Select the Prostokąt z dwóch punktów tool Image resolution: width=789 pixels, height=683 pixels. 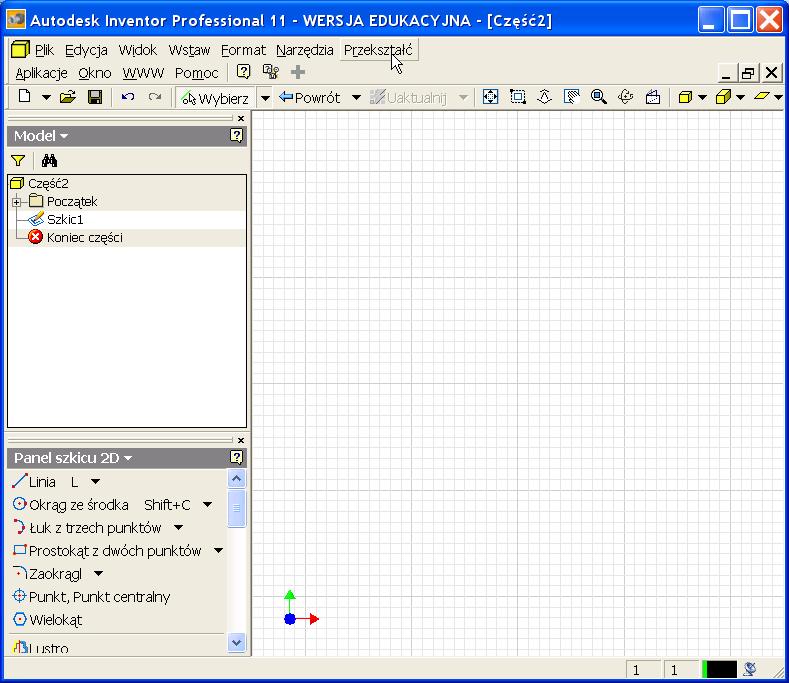click(107, 551)
